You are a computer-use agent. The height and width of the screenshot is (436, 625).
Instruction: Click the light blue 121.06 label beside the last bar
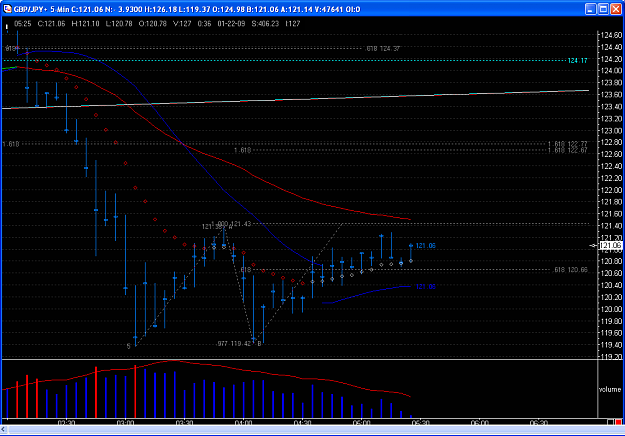(x=425, y=245)
